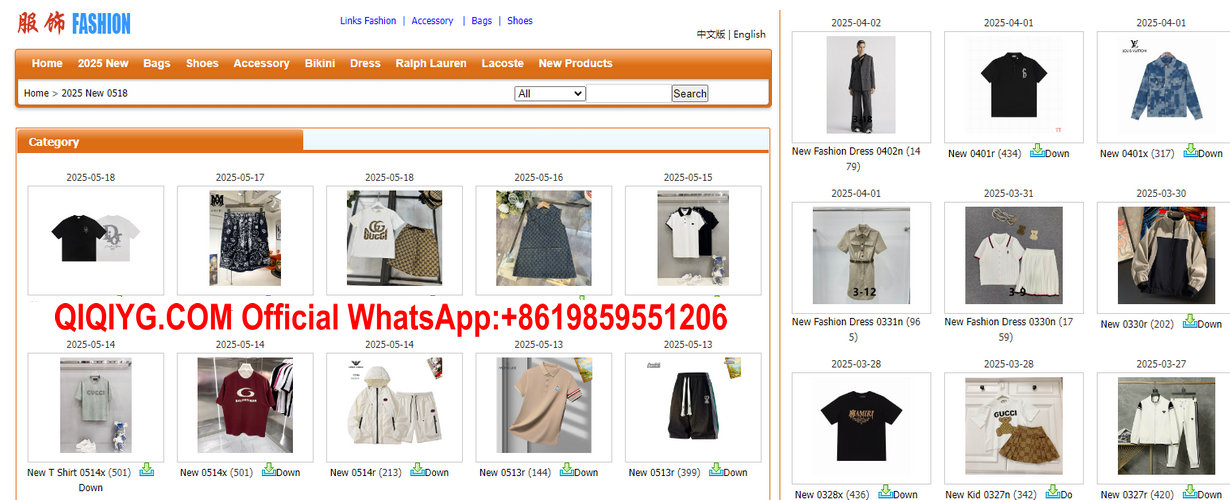Click download icon for New 0330r (202)
This screenshot has height=500, width=1230.
point(1191,320)
